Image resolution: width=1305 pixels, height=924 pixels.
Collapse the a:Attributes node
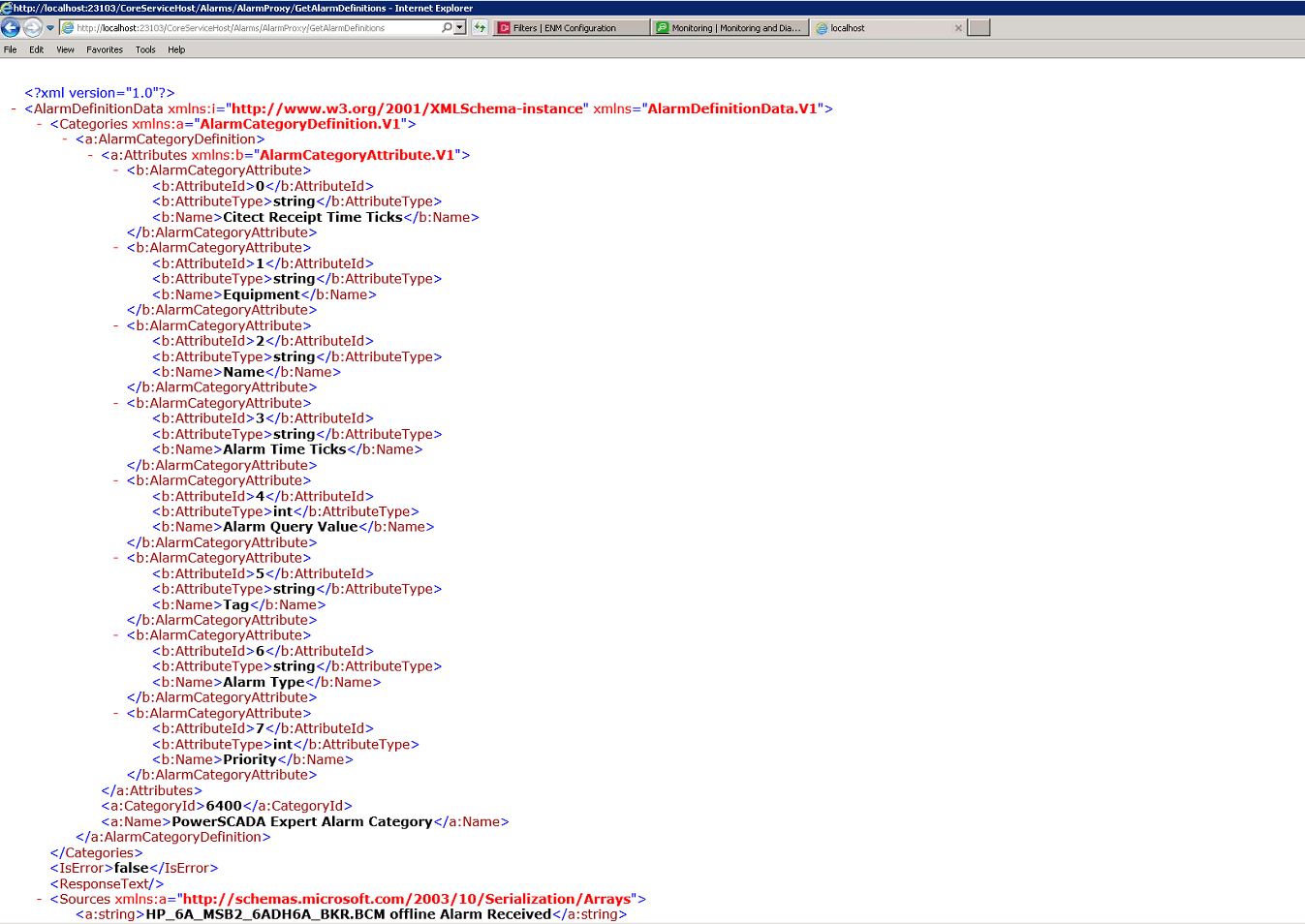(x=90, y=155)
